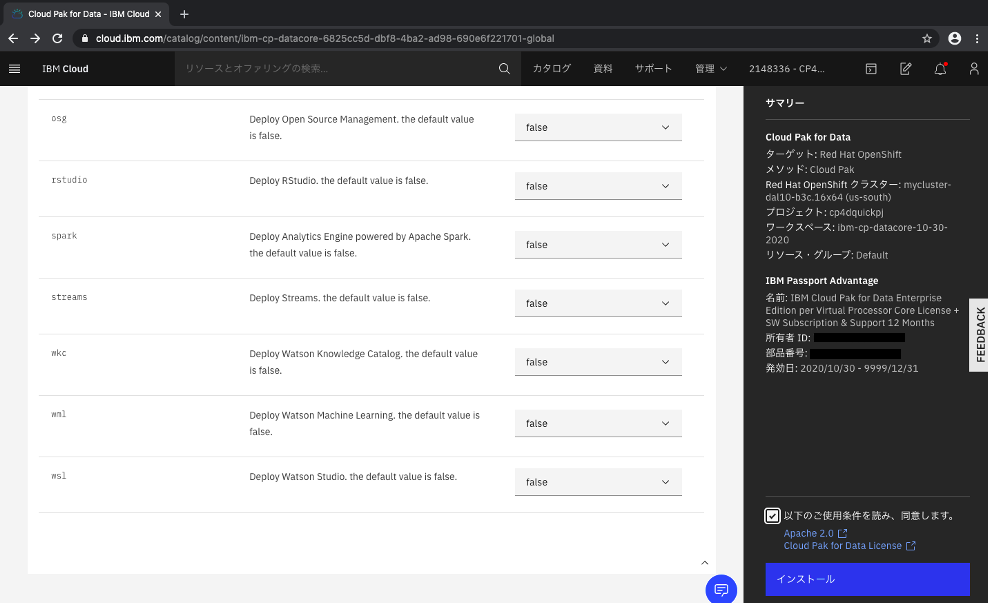Click the インストール button
This screenshot has width=988, height=603.
[x=867, y=579]
